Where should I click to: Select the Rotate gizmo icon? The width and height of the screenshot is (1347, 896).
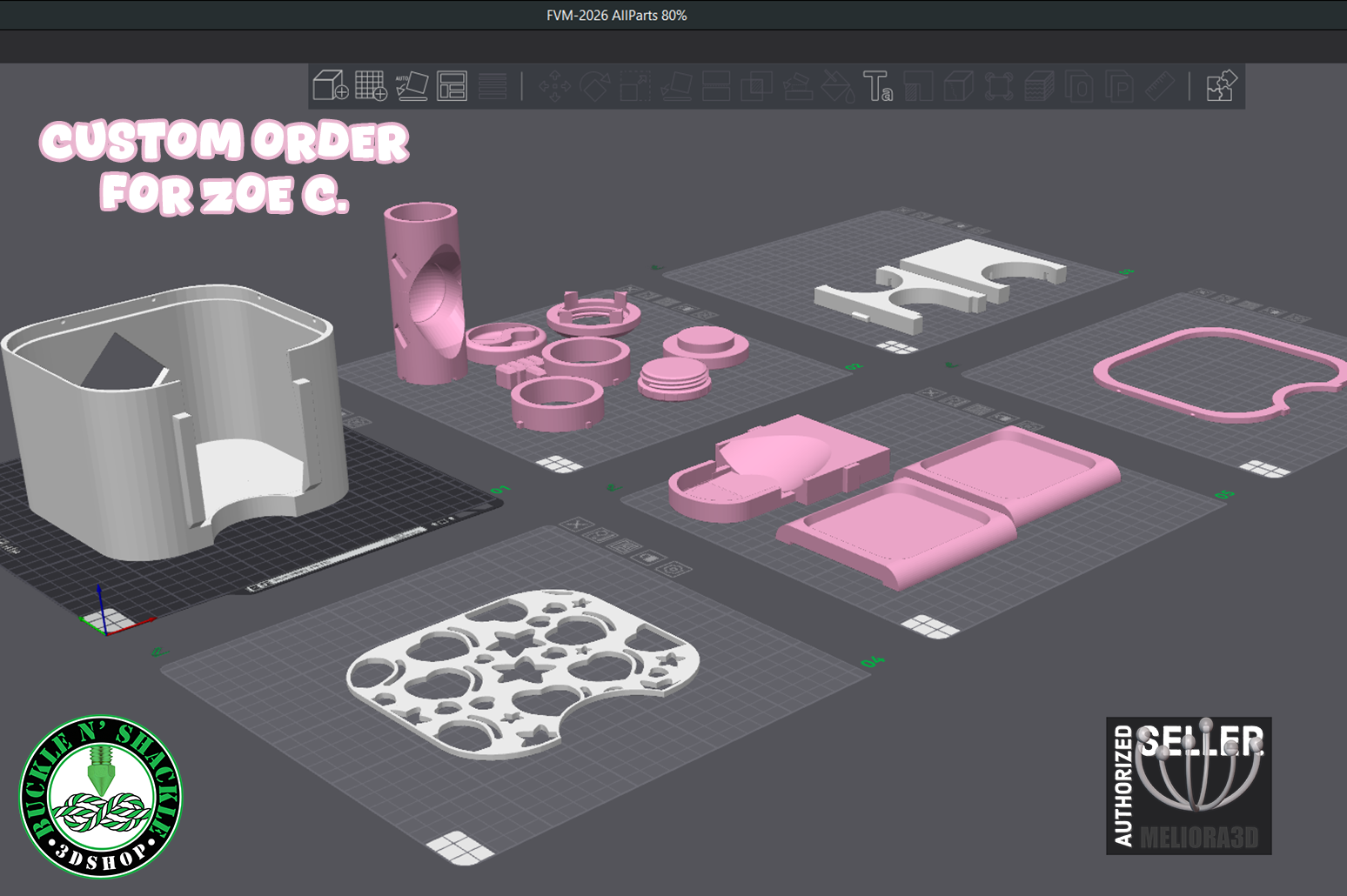595,87
